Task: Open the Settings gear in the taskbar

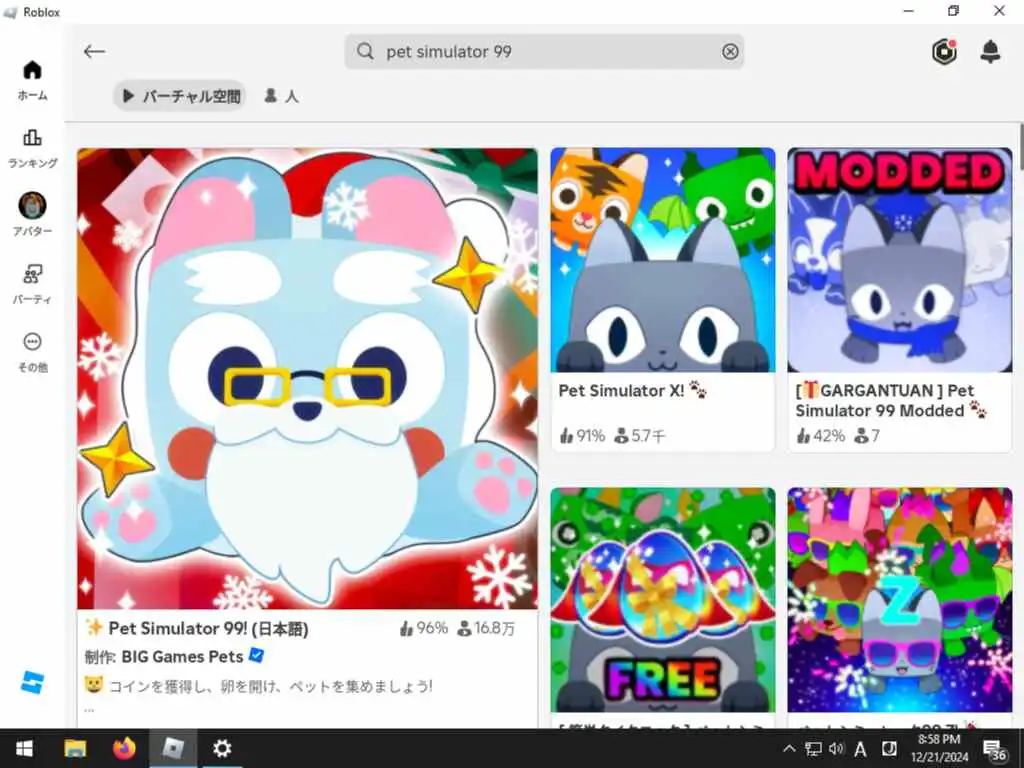Action: [x=222, y=748]
